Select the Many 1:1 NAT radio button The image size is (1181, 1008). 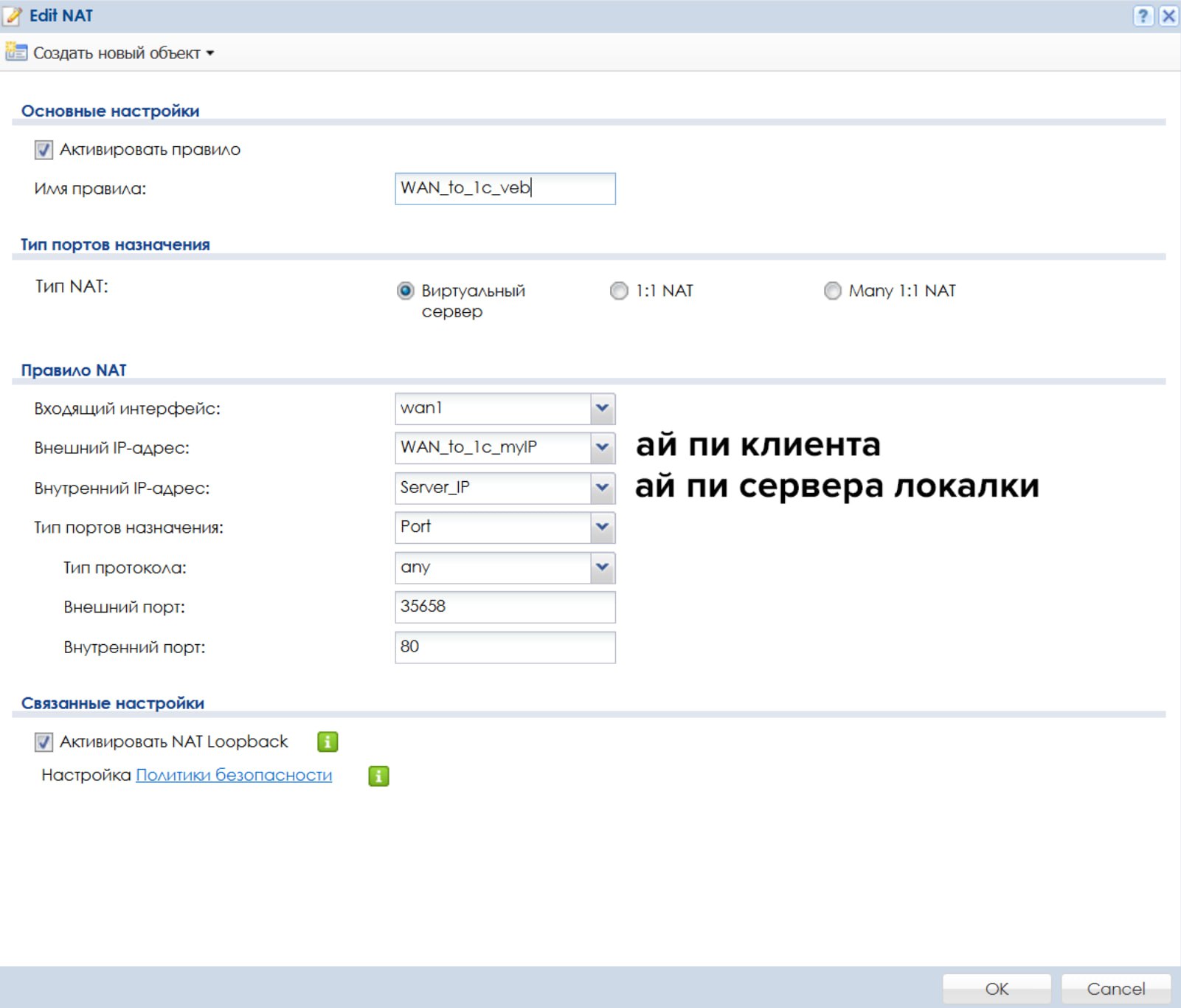(x=832, y=291)
